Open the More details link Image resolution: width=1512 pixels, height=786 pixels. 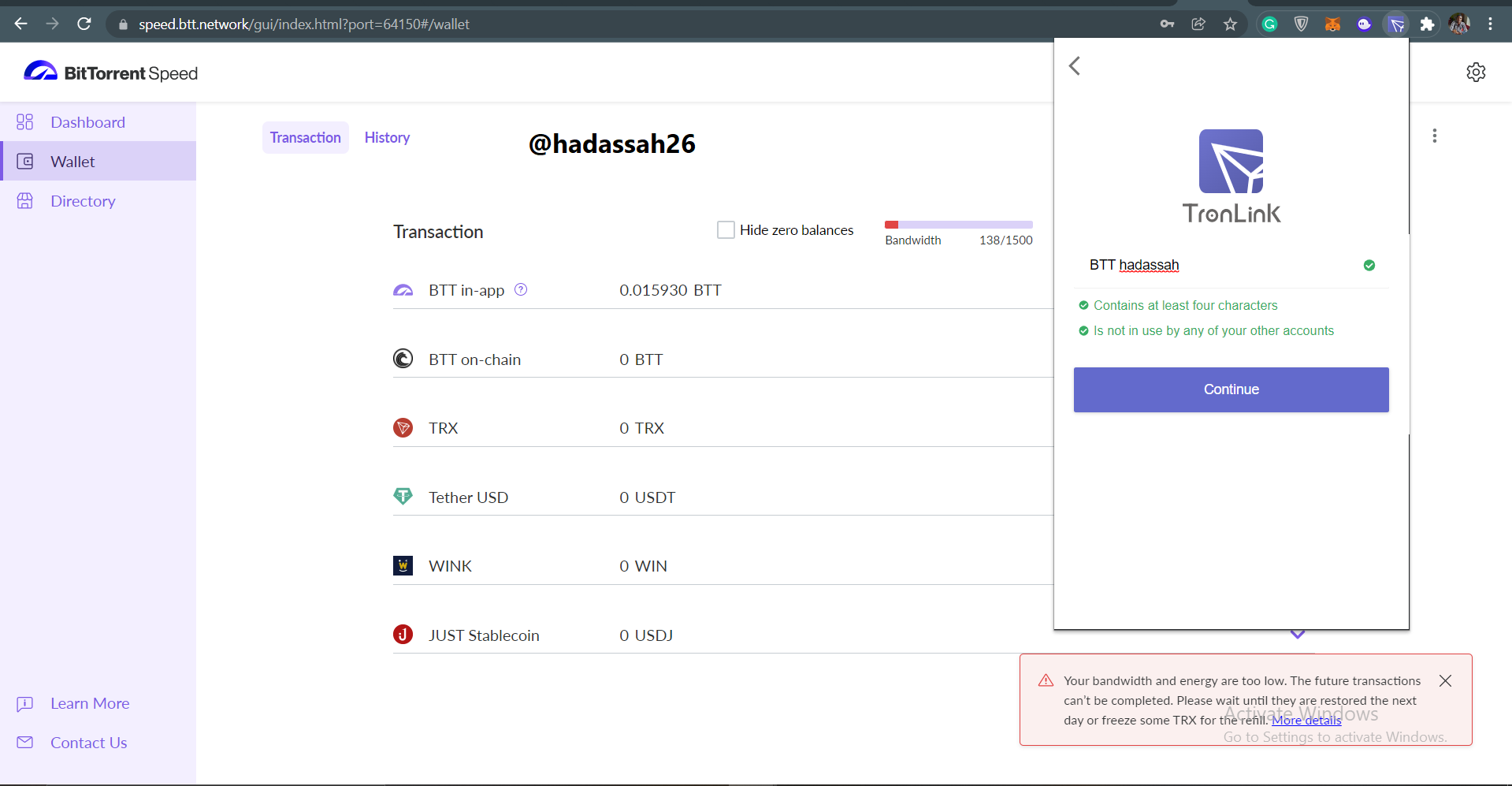(x=1306, y=720)
